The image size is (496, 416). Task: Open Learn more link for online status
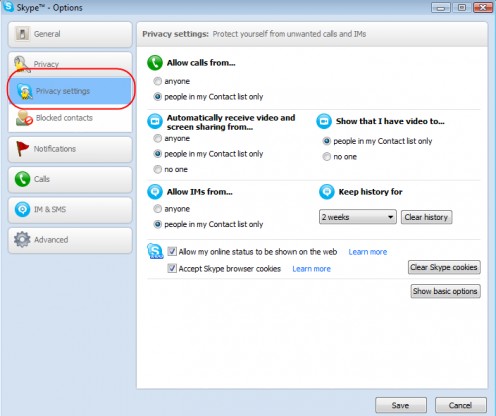coord(368,252)
